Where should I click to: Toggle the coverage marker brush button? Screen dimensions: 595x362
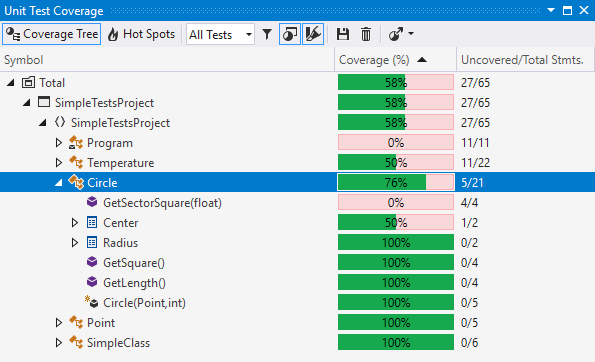coord(313,34)
